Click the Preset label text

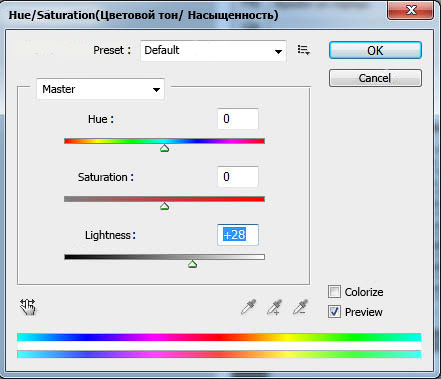(112, 50)
